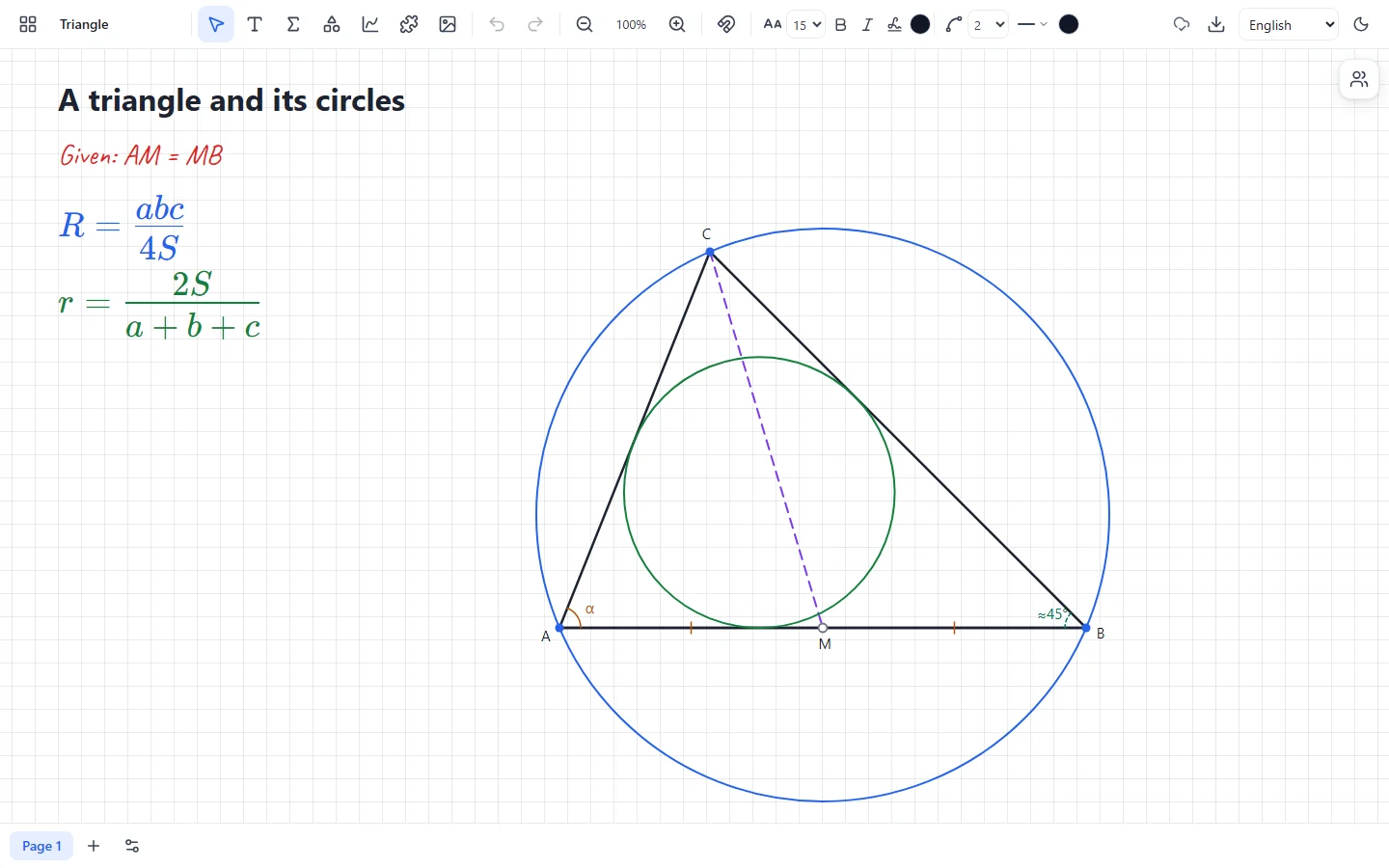Zoom in with the plus magnifier
The image size is (1389, 868).
click(677, 24)
